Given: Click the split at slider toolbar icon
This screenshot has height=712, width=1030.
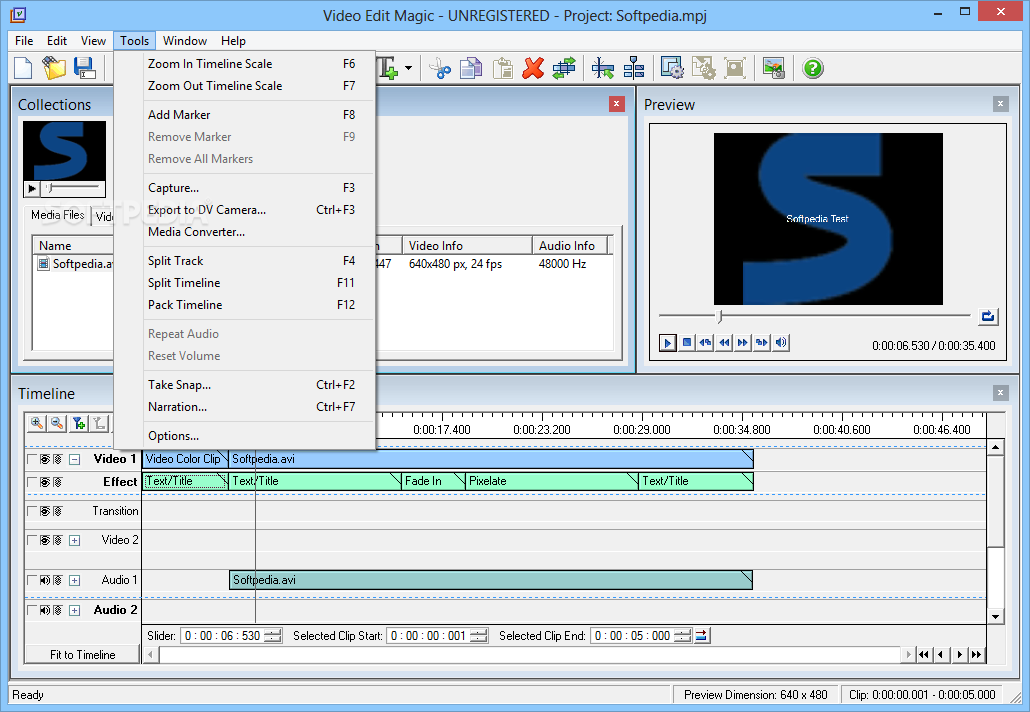Looking at the screenshot, I should click(602, 68).
